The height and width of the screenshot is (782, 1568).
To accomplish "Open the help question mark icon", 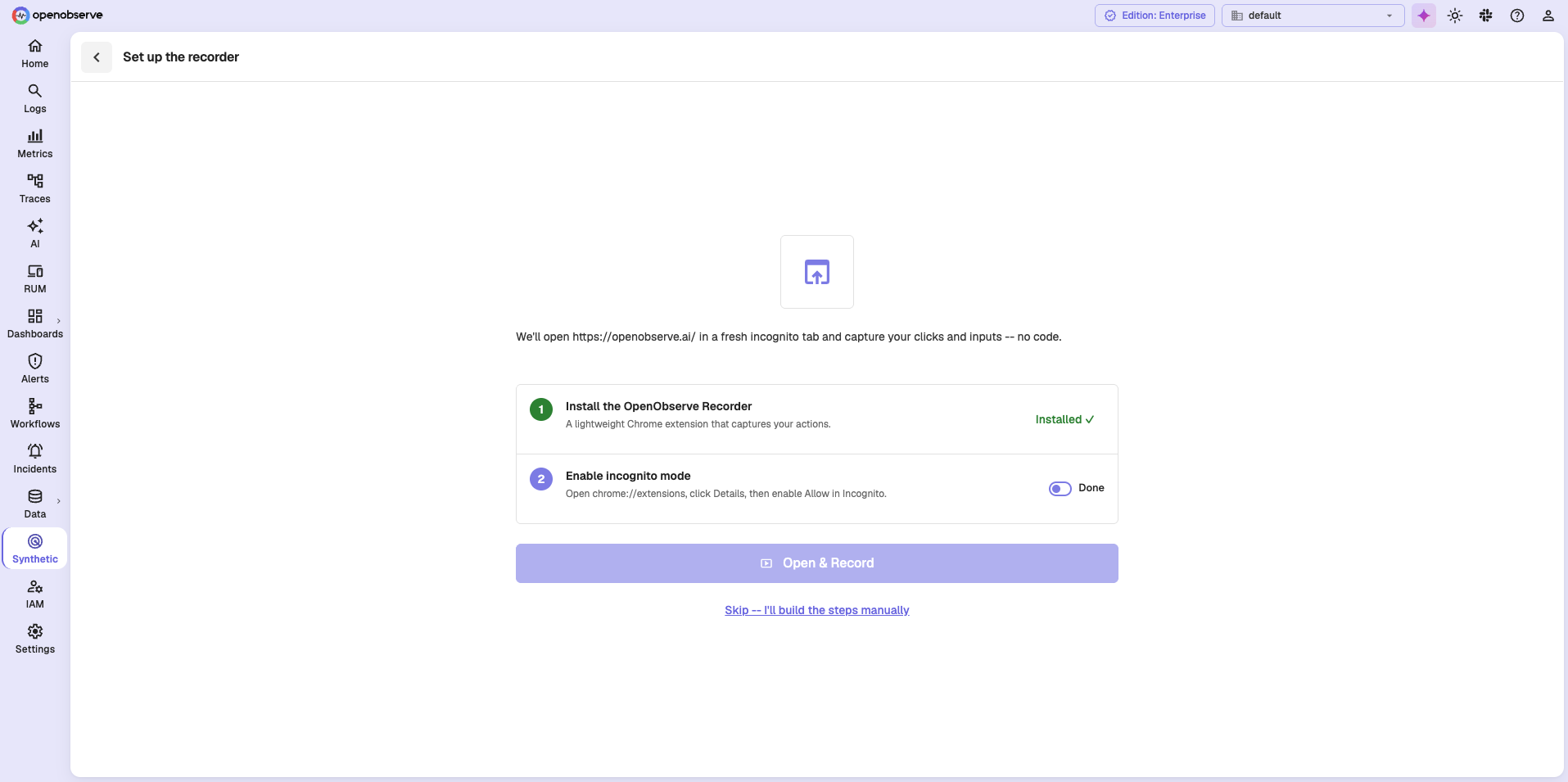I will click(x=1517, y=16).
